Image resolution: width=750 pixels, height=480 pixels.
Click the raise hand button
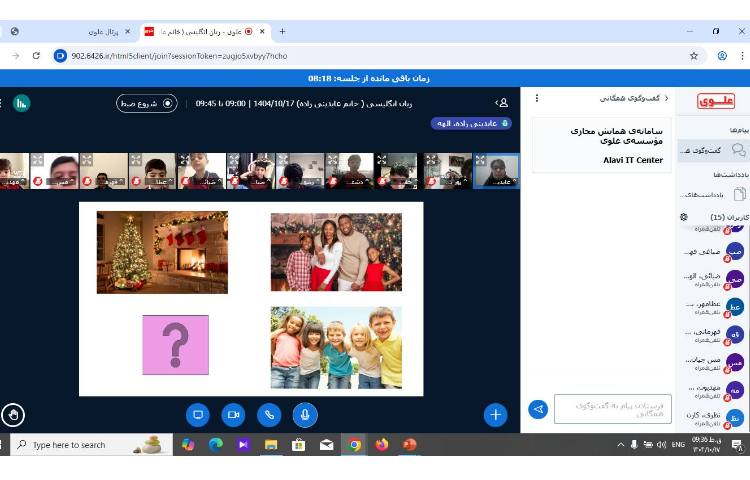click(x=13, y=414)
